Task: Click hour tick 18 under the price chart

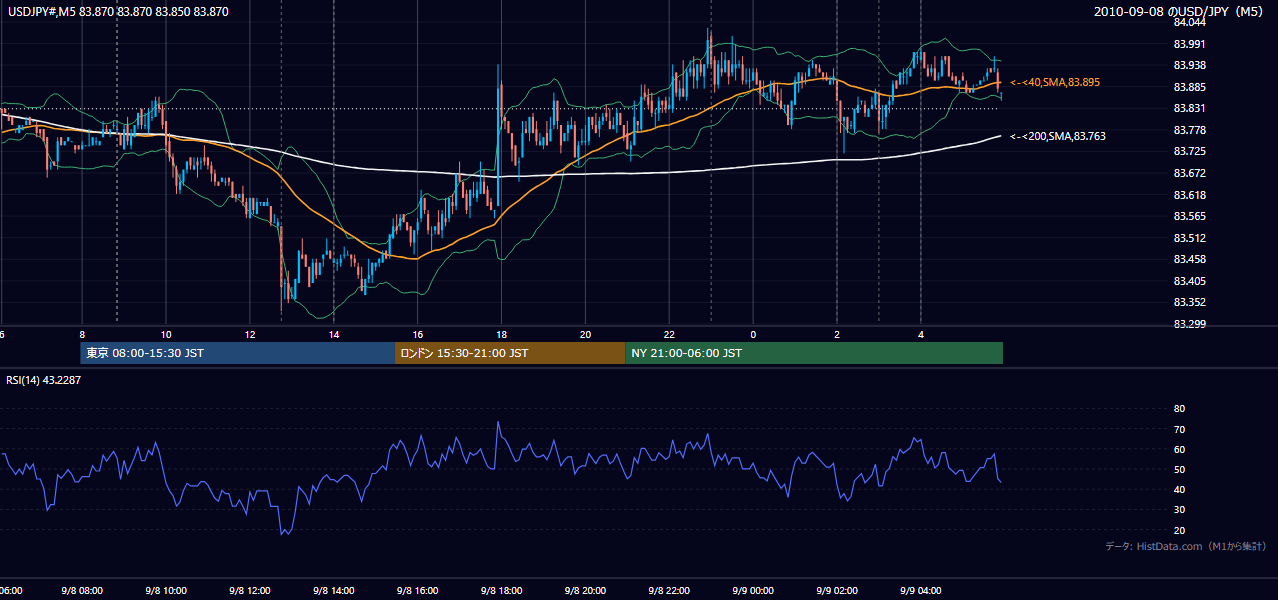Action: [502, 335]
